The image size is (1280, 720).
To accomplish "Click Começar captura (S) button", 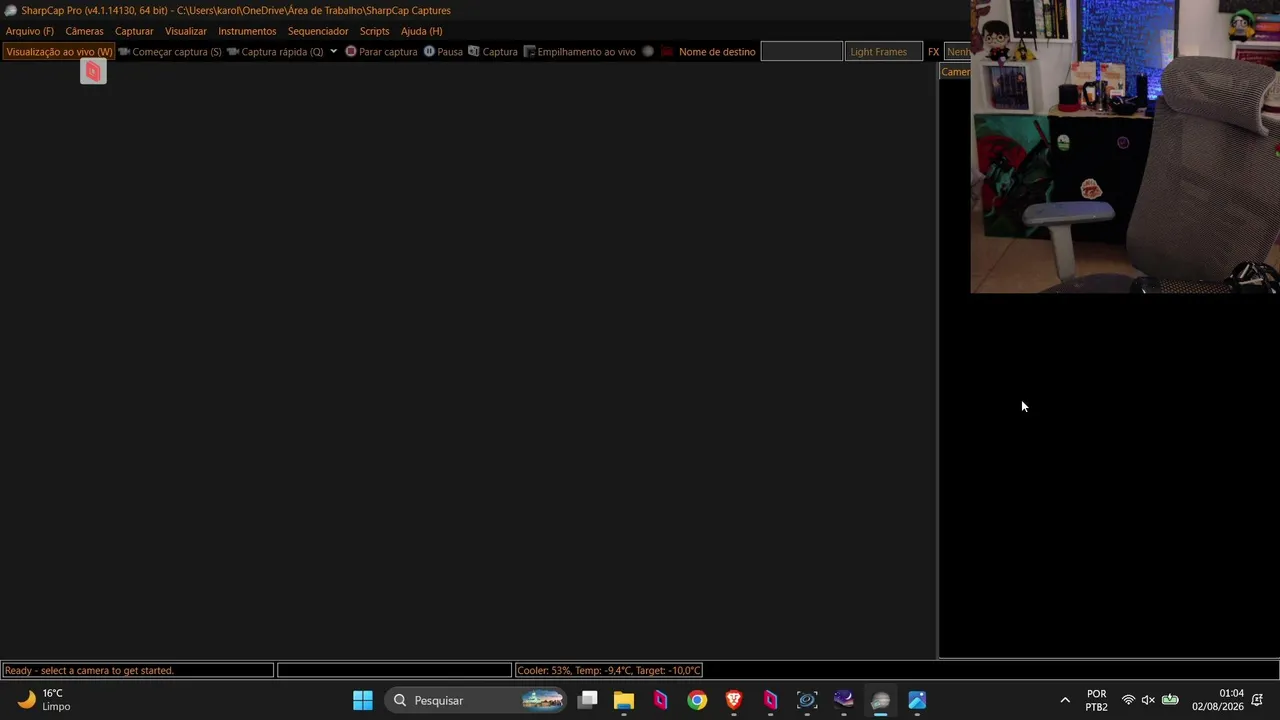I will (x=170, y=52).
